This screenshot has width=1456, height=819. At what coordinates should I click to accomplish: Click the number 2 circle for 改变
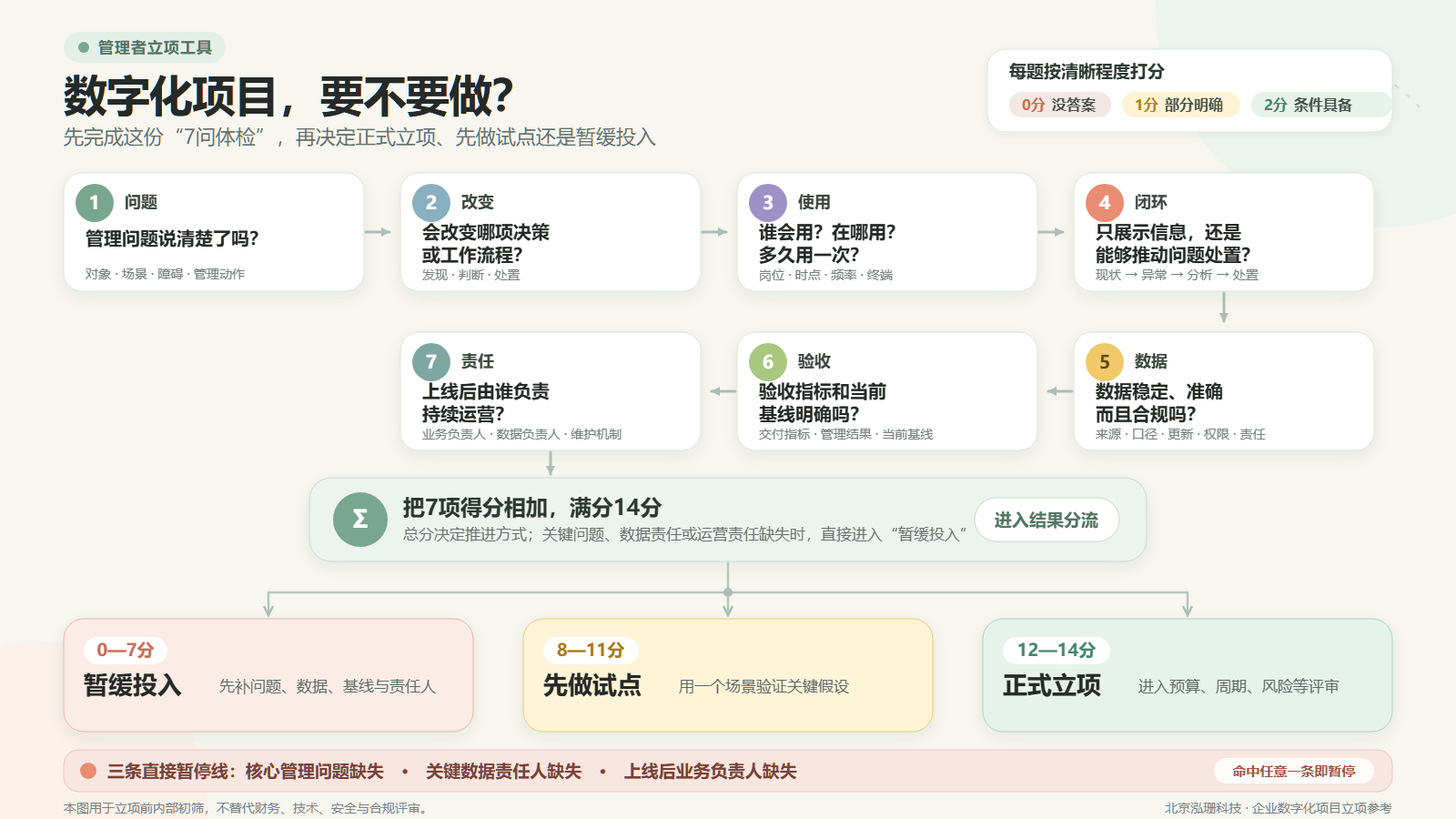click(431, 203)
